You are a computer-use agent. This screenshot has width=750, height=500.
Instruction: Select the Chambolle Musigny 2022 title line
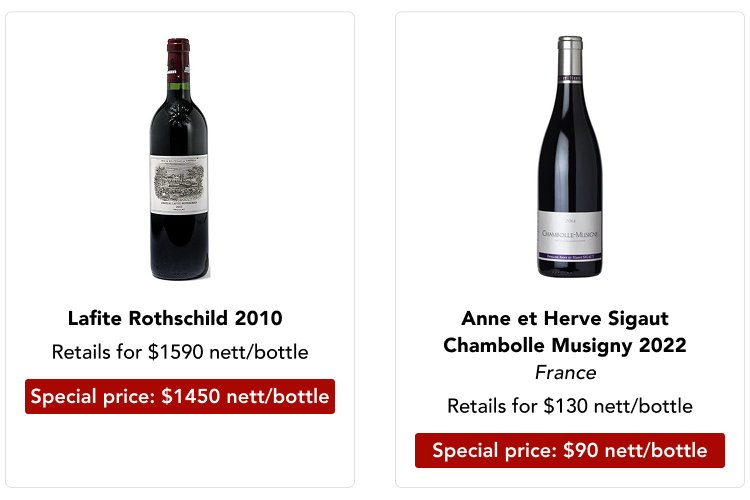click(565, 346)
